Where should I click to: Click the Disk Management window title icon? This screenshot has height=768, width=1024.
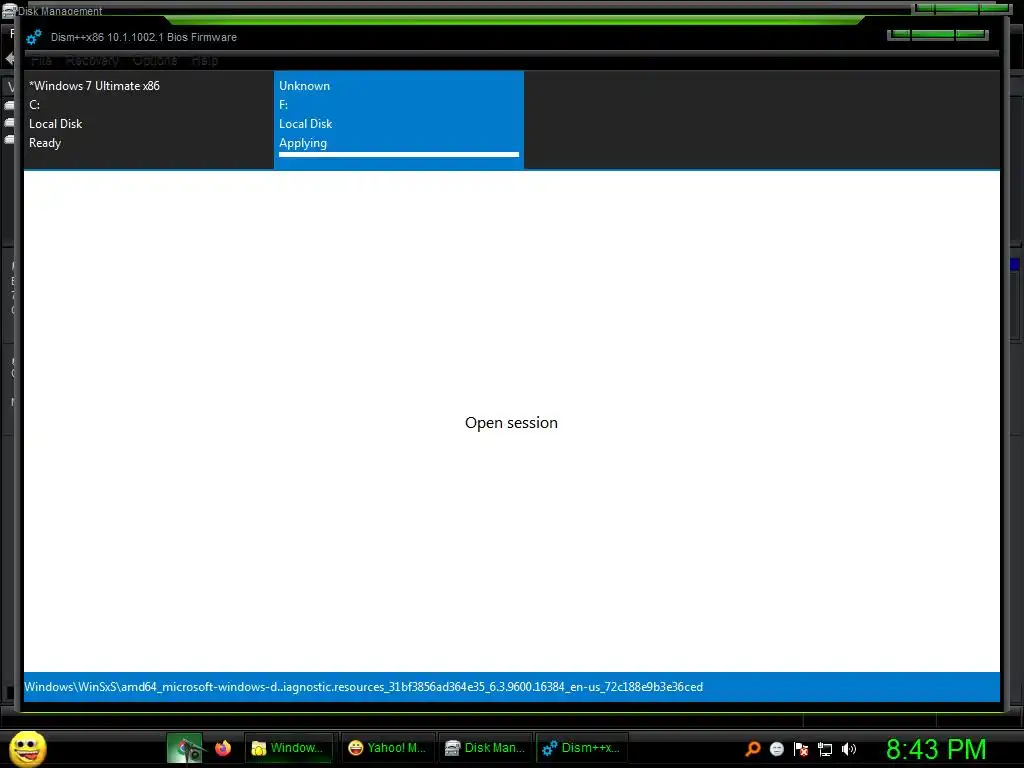pyautogui.click(x=9, y=10)
